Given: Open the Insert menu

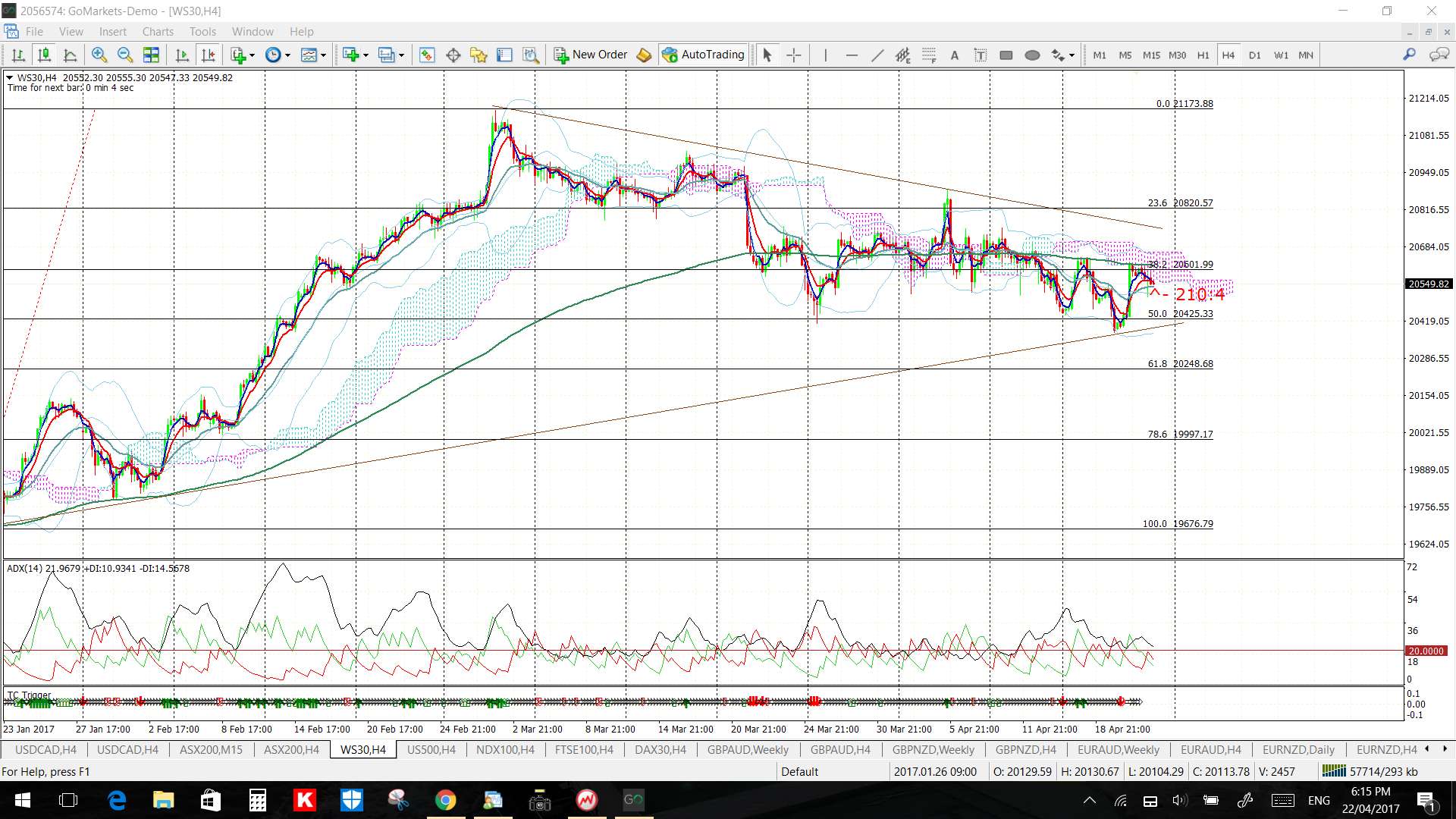Looking at the screenshot, I should (x=113, y=32).
